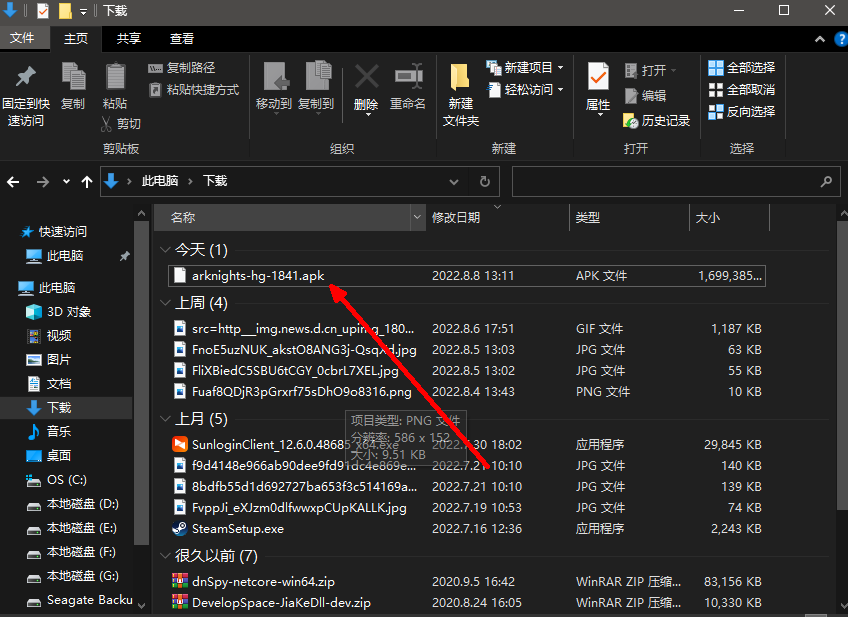Click the Copy icon in ribbon
Viewport: 848px width, 617px height.
coord(73,78)
